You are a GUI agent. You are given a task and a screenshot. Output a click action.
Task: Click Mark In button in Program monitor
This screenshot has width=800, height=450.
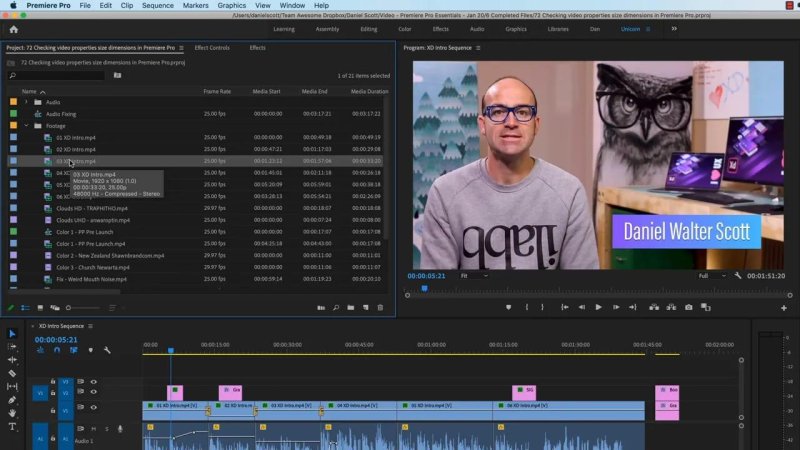click(x=527, y=307)
